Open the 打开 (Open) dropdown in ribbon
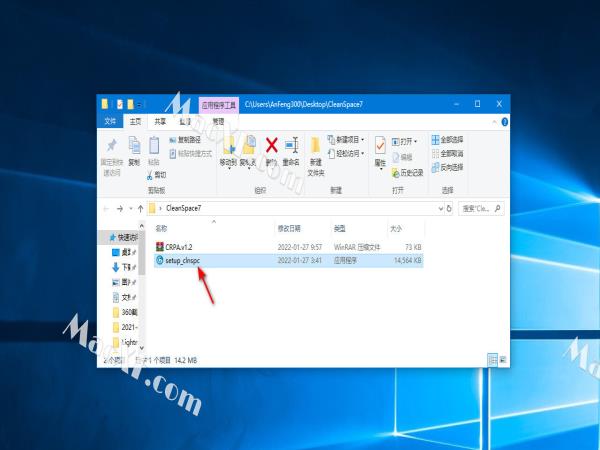600x450 pixels. (404, 142)
